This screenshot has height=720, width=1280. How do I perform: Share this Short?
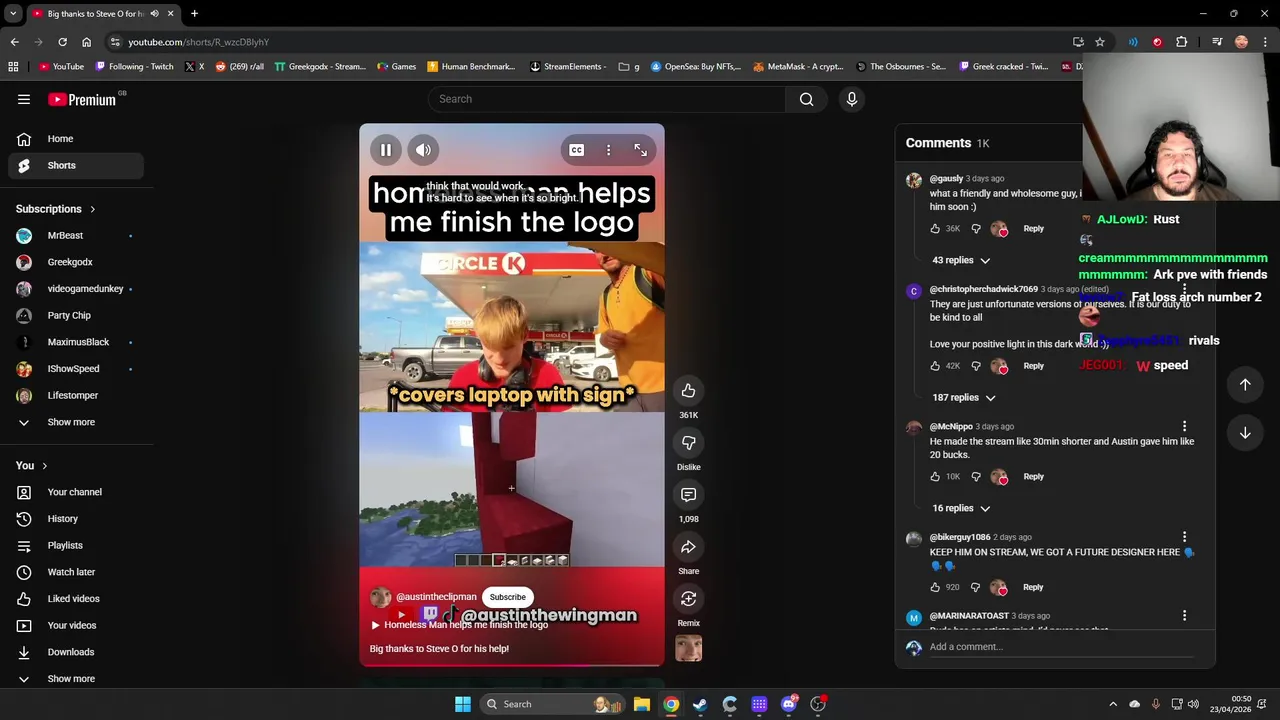688,547
